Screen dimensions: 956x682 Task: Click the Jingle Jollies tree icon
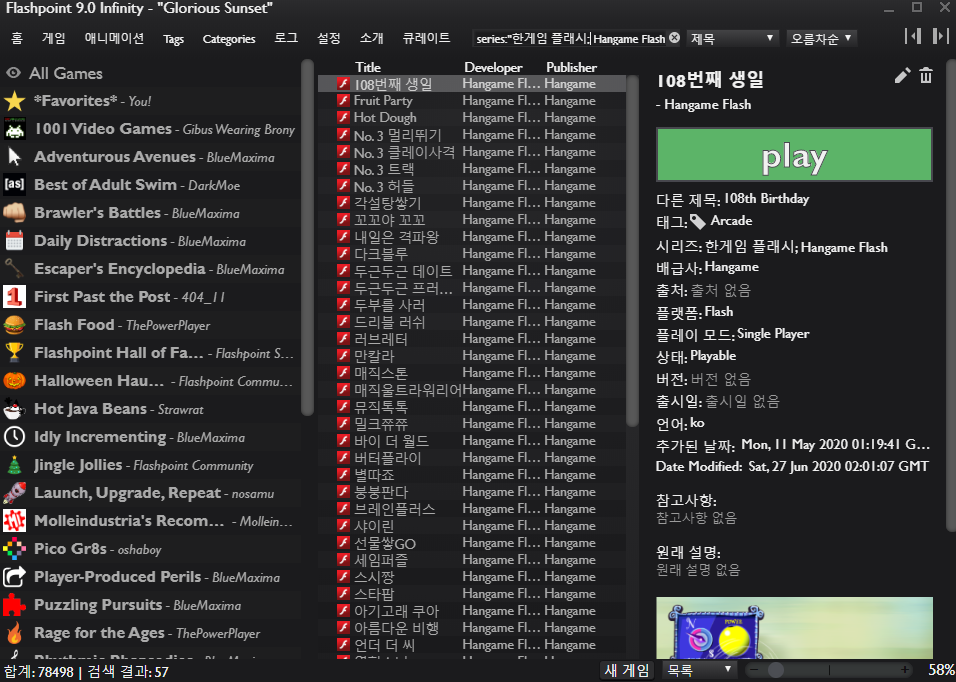(15, 465)
